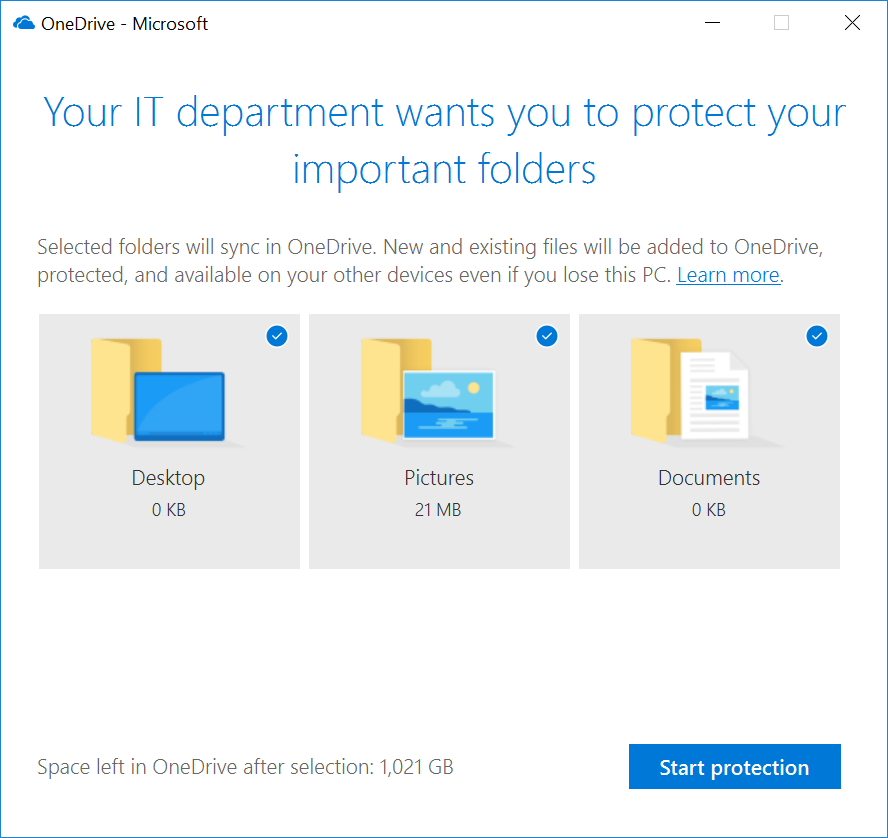The image size is (888, 838).
Task: Click the Desktop folder name label
Action: (168, 478)
